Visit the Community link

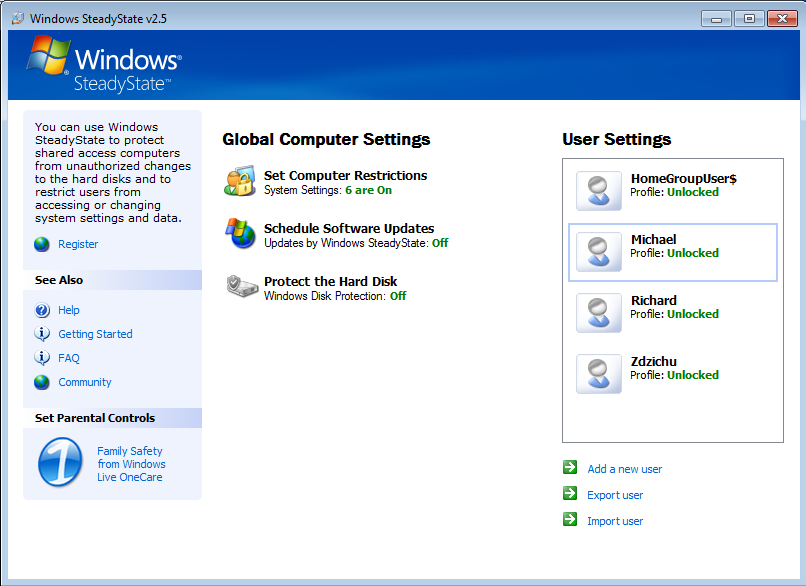(x=85, y=382)
